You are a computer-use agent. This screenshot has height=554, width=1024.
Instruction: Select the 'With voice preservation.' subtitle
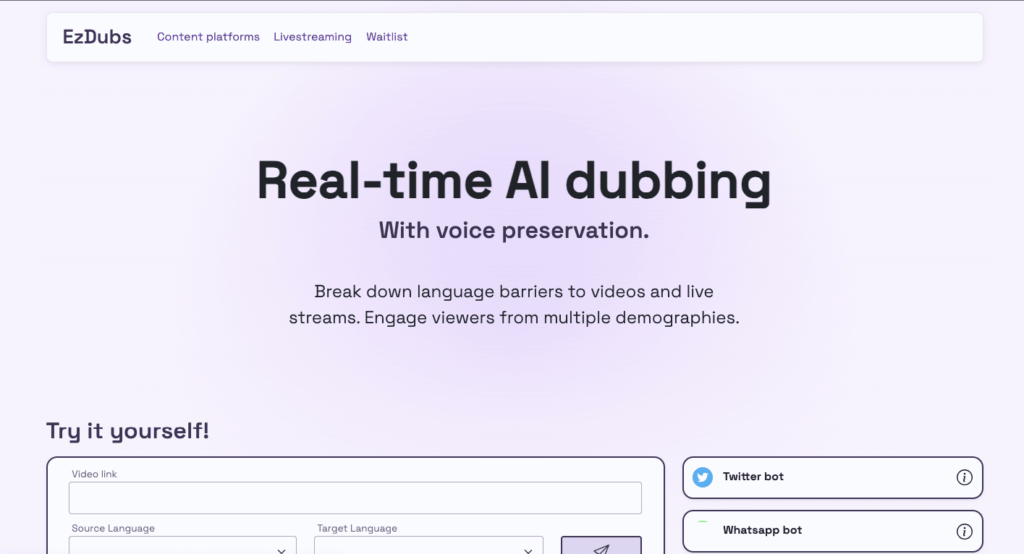tap(514, 231)
